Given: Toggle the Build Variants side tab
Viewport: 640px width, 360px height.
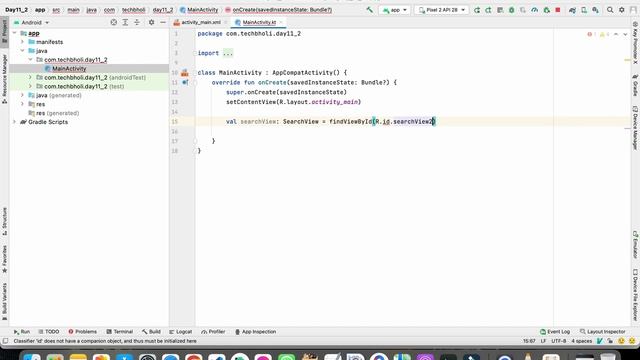Looking at the screenshot, I should (x=4, y=302).
